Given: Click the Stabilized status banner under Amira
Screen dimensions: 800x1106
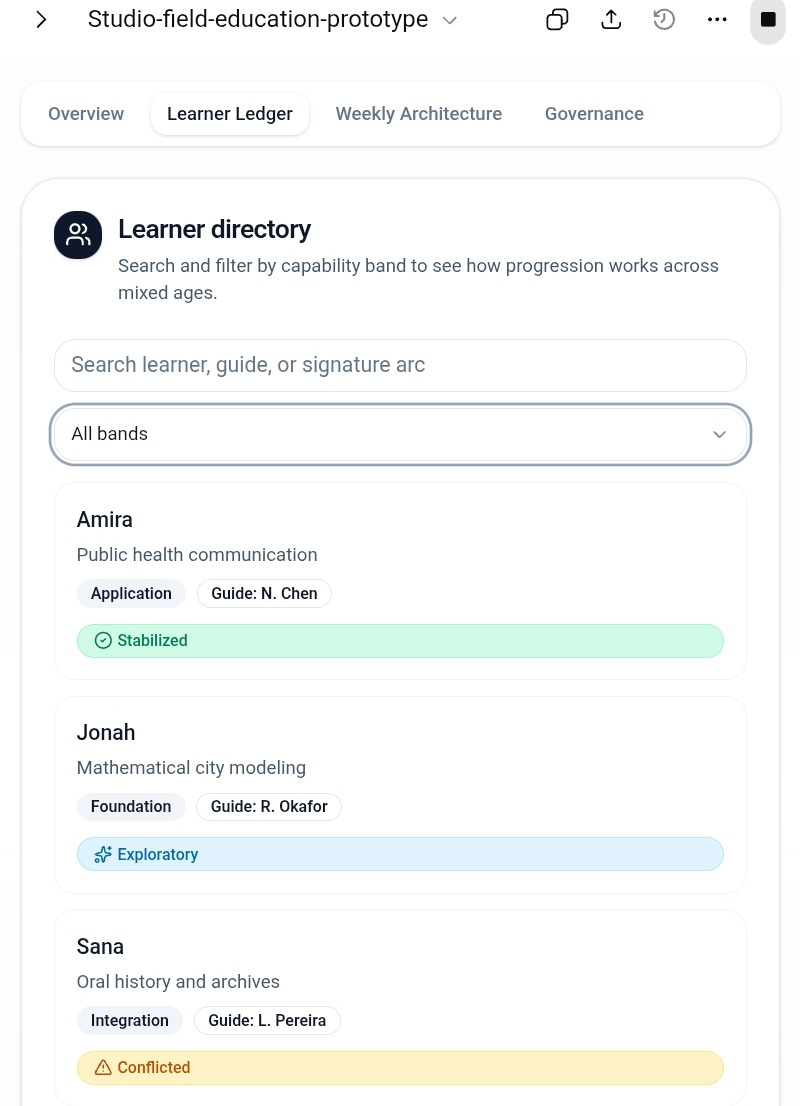Looking at the screenshot, I should pyautogui.click(x=400, y=640).
